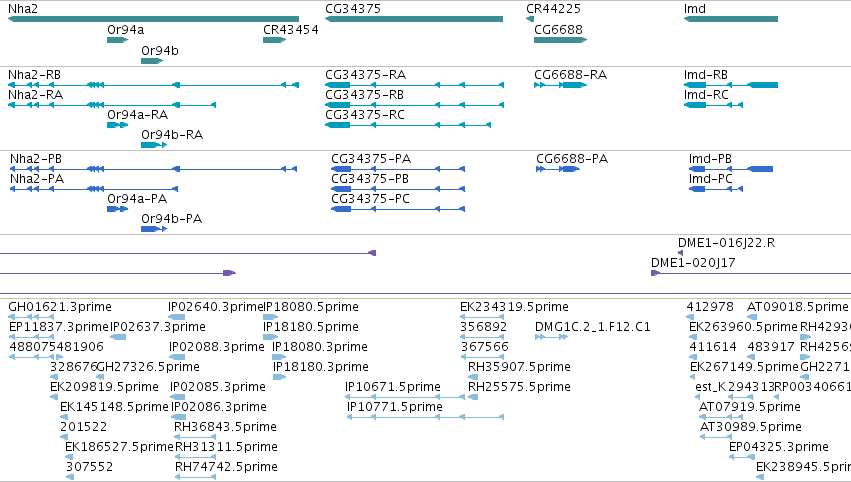Screen dimensions: 851x482
Task: Click the DME1-020J17 clone label
Action: pyautogui.click(x=693, y=263)
